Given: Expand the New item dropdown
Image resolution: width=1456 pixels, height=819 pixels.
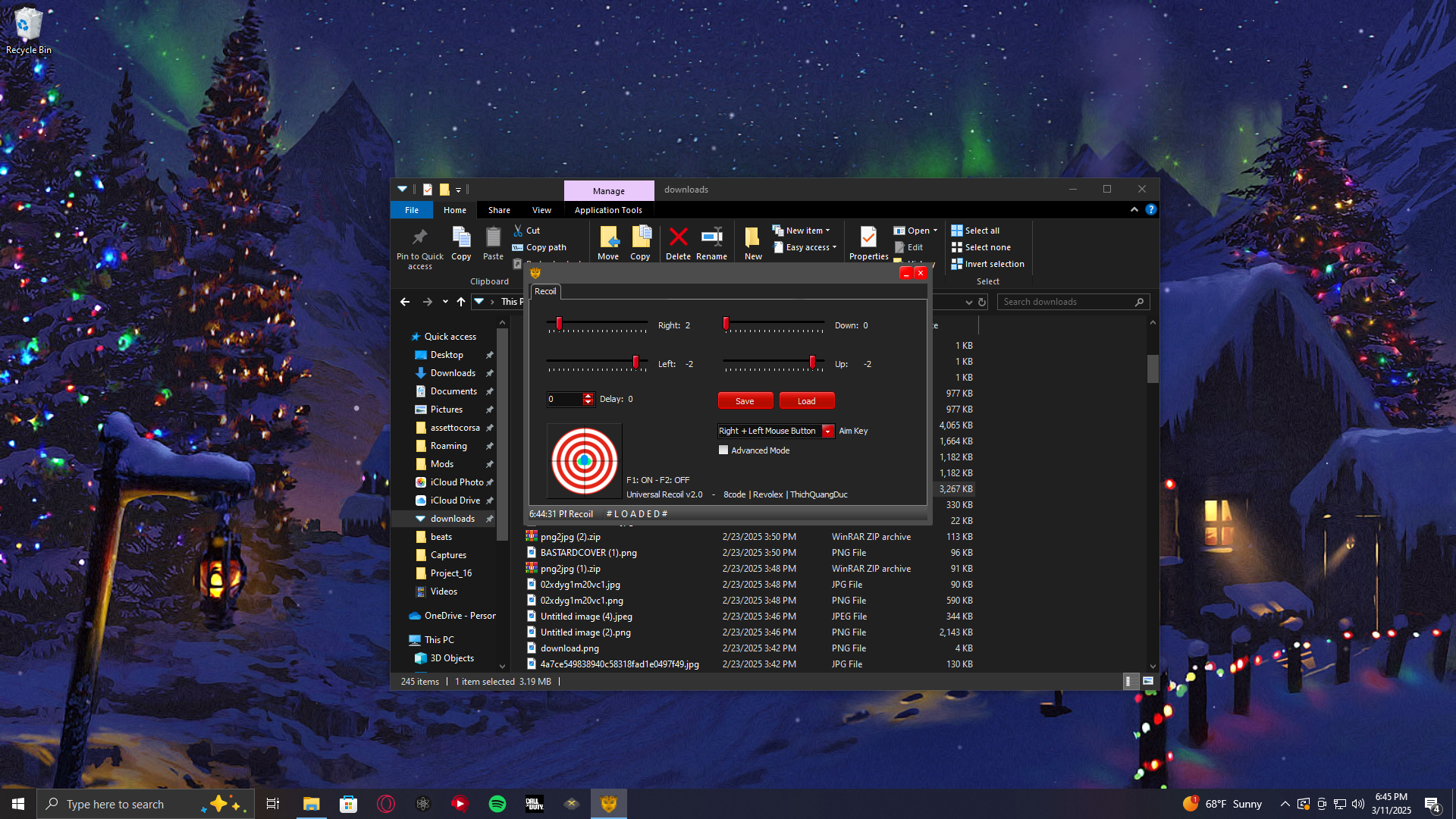Looking at the screenshot, I should click(x=807, y=231).
